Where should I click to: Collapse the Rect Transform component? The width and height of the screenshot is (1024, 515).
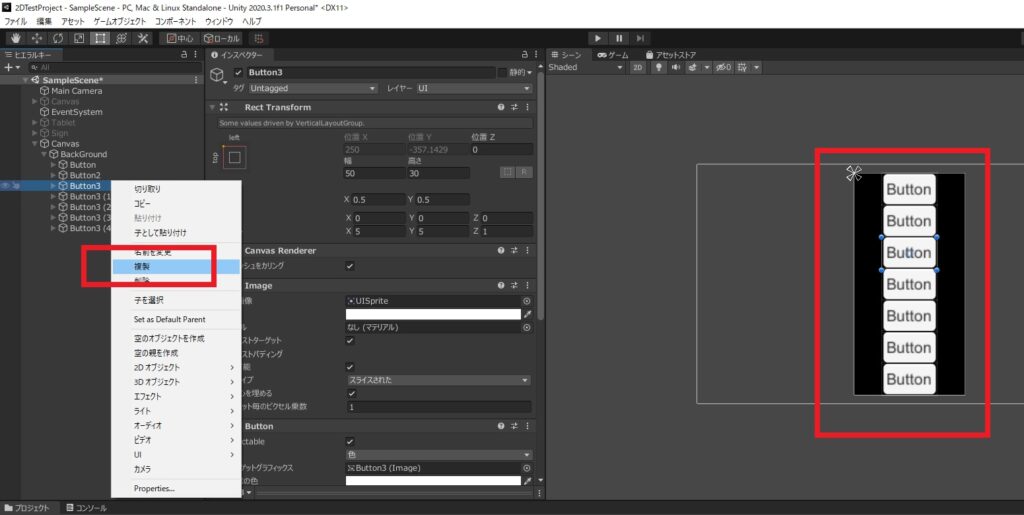(x=212, y=107)
